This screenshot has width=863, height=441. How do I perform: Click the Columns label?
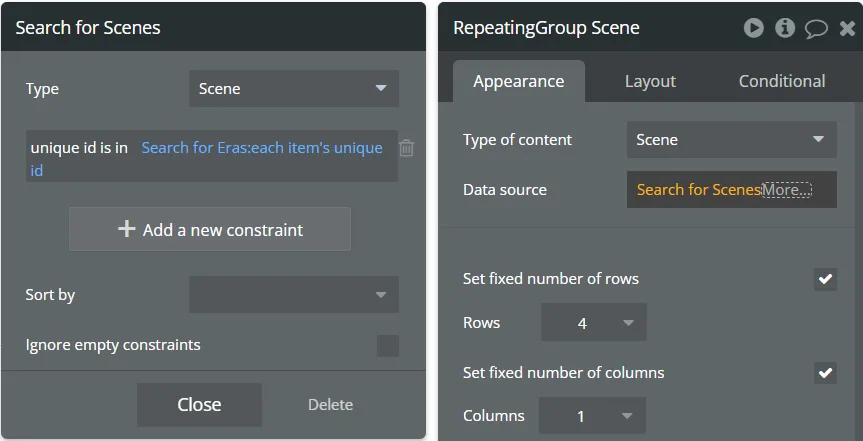[494, 416]
